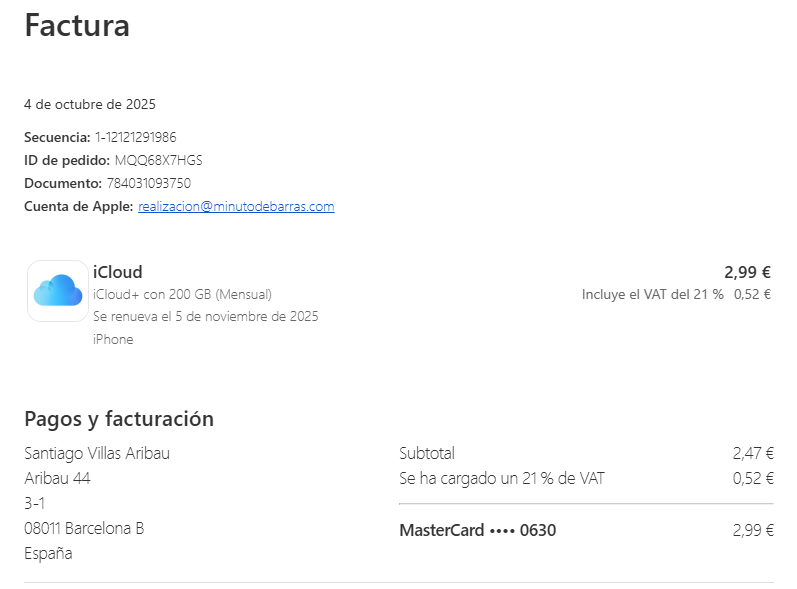Click the iCloud app icon
Viewport: 797px width, 589px height.
tap(57, 290)
